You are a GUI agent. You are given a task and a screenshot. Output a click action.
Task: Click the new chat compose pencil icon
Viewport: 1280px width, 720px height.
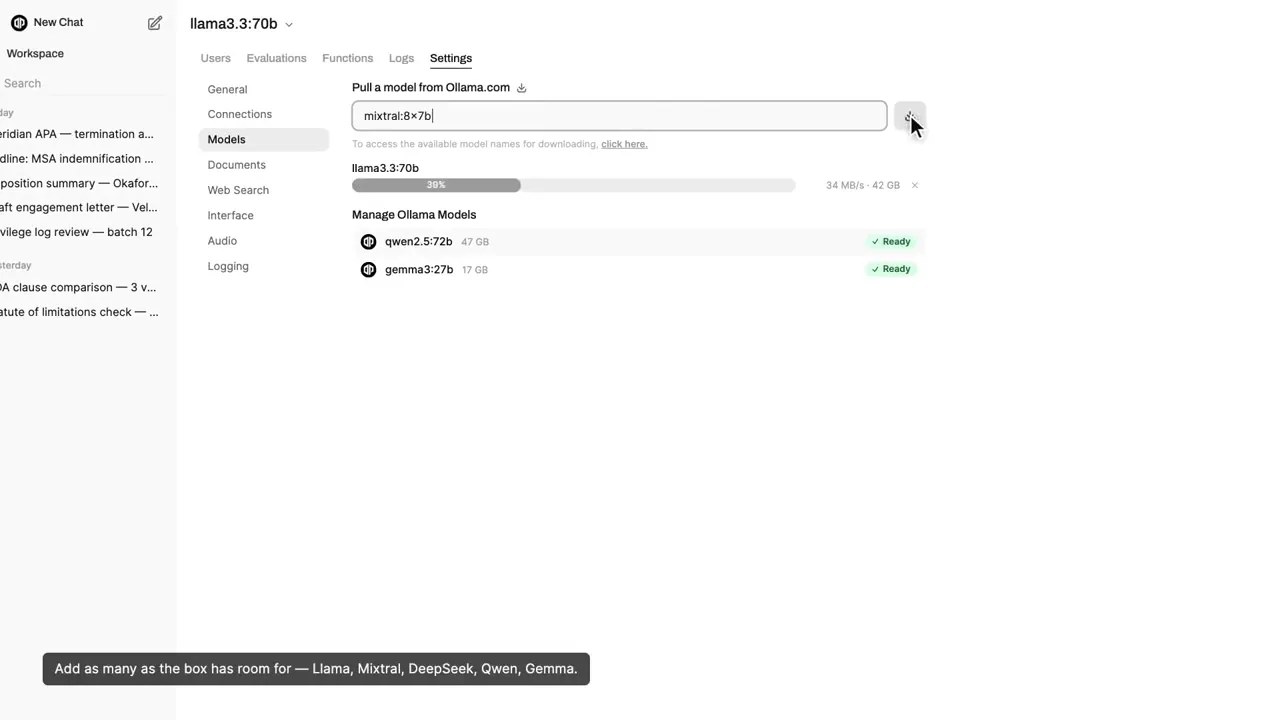point(155,23)
